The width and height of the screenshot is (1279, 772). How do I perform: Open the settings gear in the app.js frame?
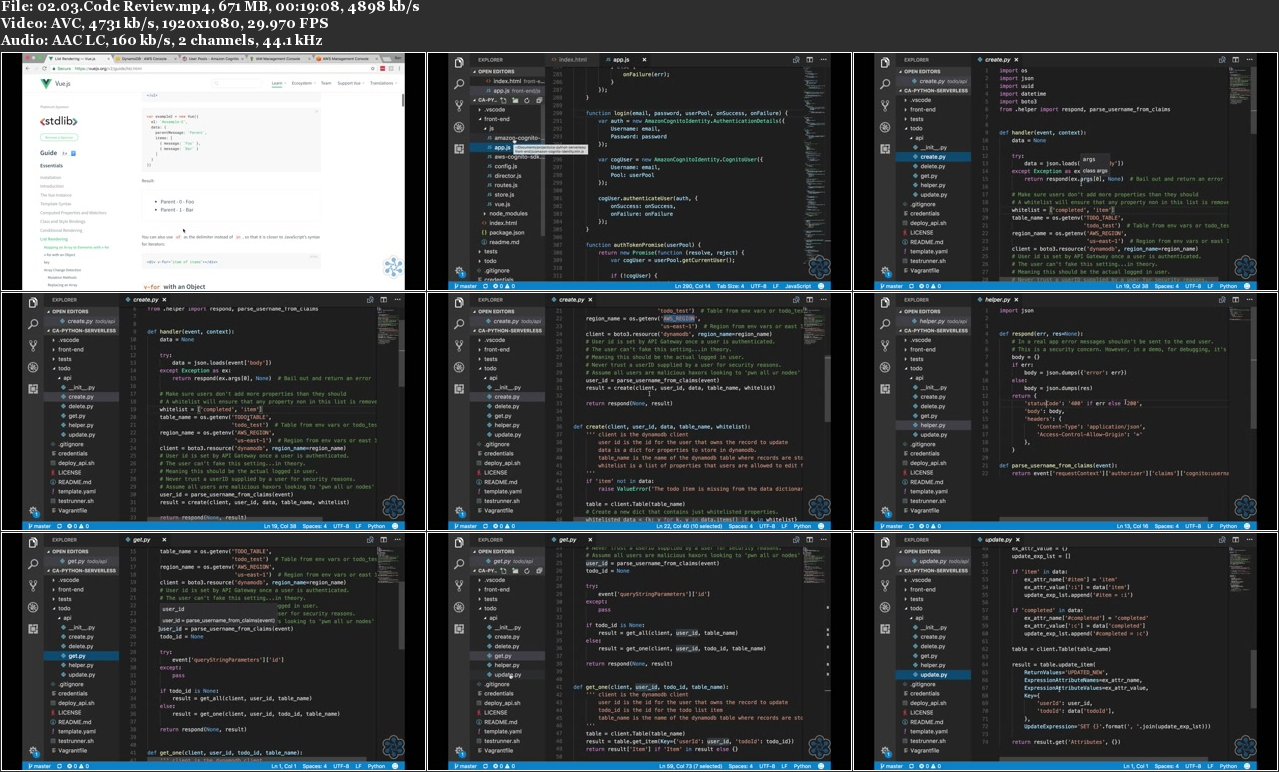[460, 271]
